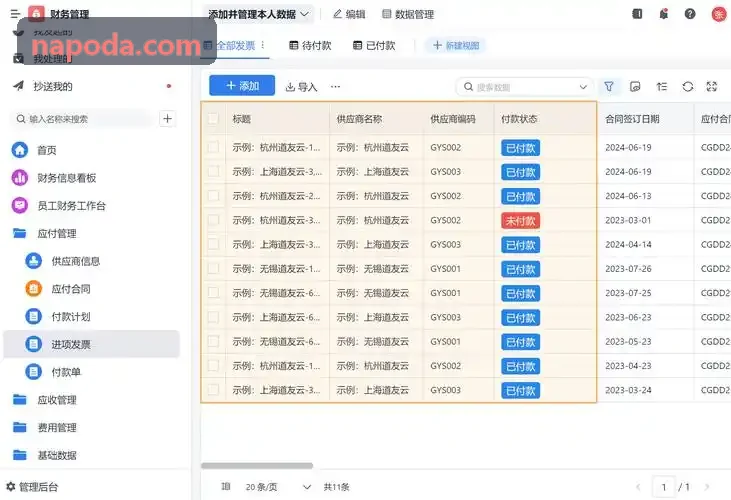Click the fullscreen expand icon

click(x=712, y=87)
